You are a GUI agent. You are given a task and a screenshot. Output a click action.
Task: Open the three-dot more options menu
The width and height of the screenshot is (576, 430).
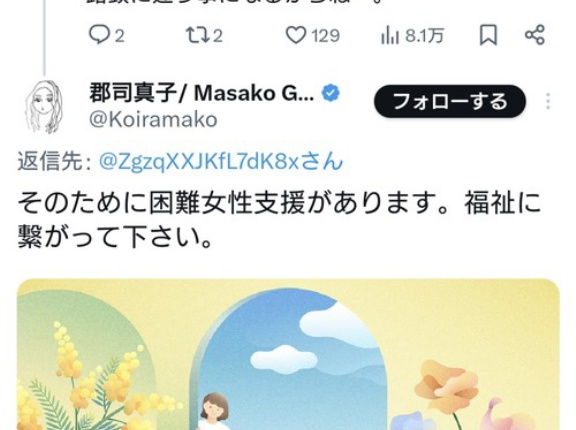[x=548, y=101]
